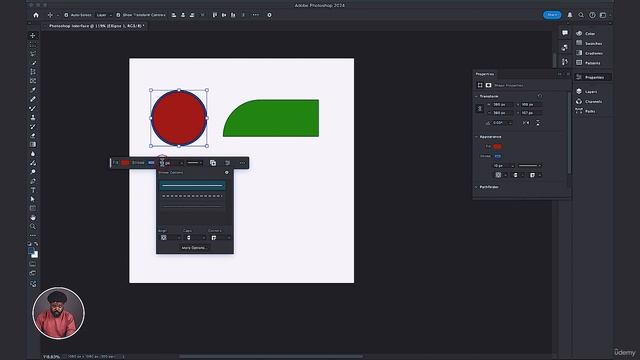Open stroke type dropdown in contextual bar
640x360 pixels.
[x=195, y=163]
